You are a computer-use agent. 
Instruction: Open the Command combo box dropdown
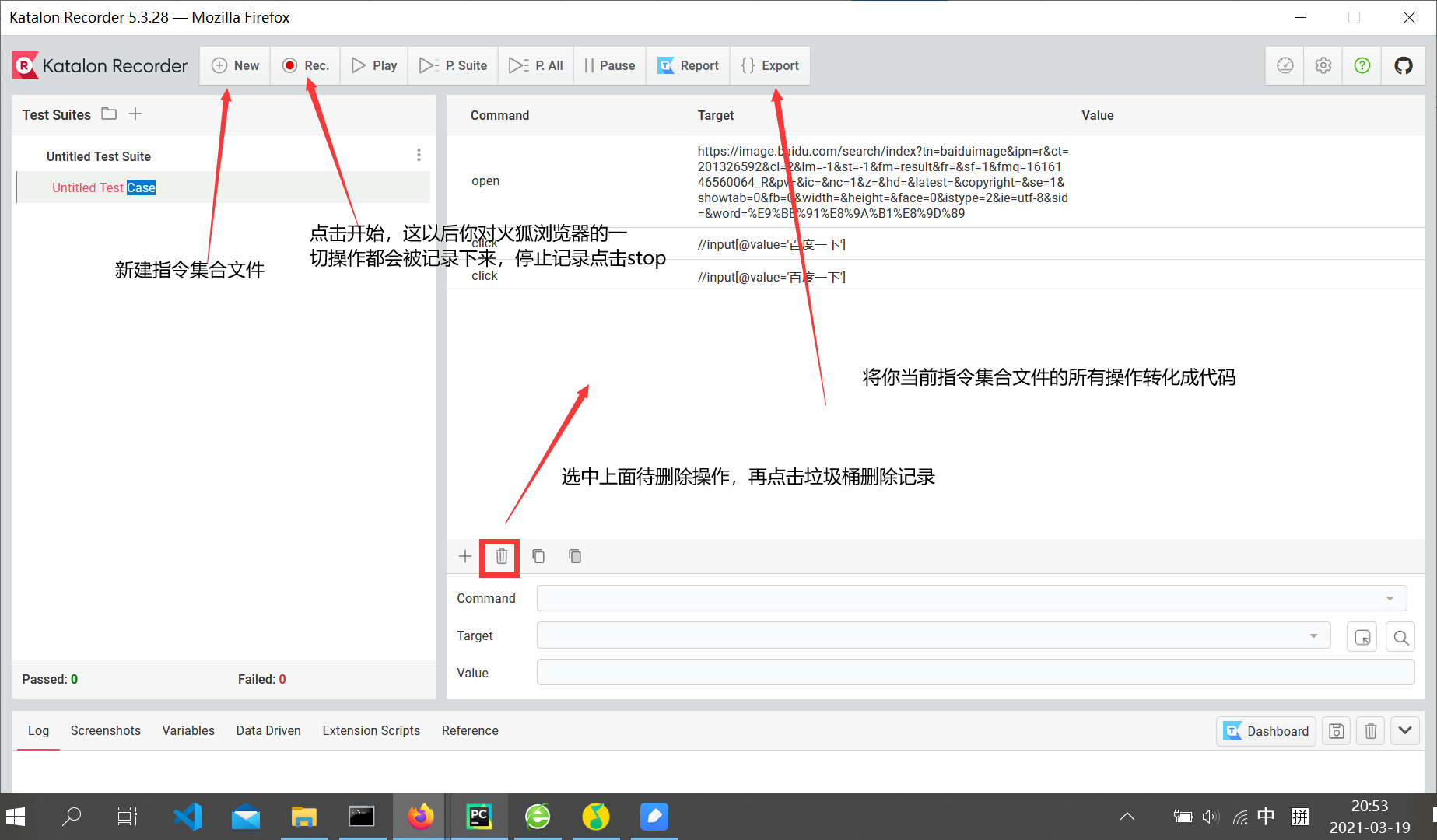(x=1390, y=598)
